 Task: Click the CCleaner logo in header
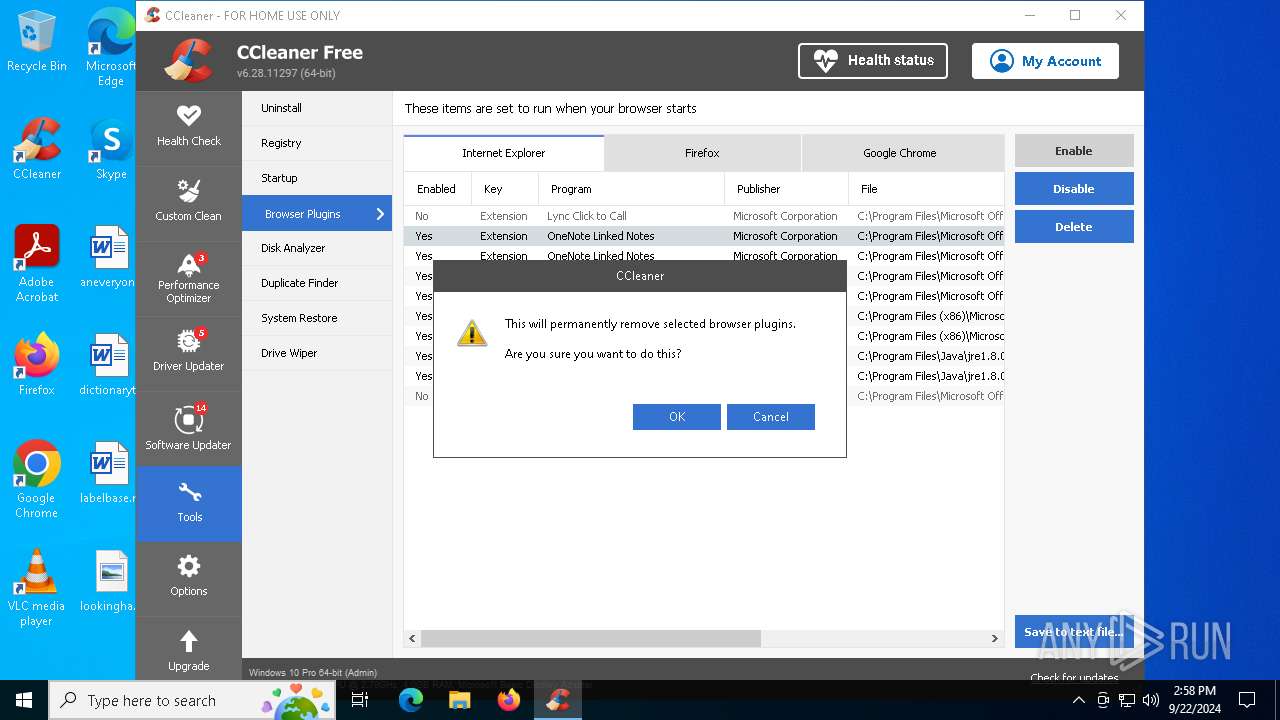tap(189, 61)
